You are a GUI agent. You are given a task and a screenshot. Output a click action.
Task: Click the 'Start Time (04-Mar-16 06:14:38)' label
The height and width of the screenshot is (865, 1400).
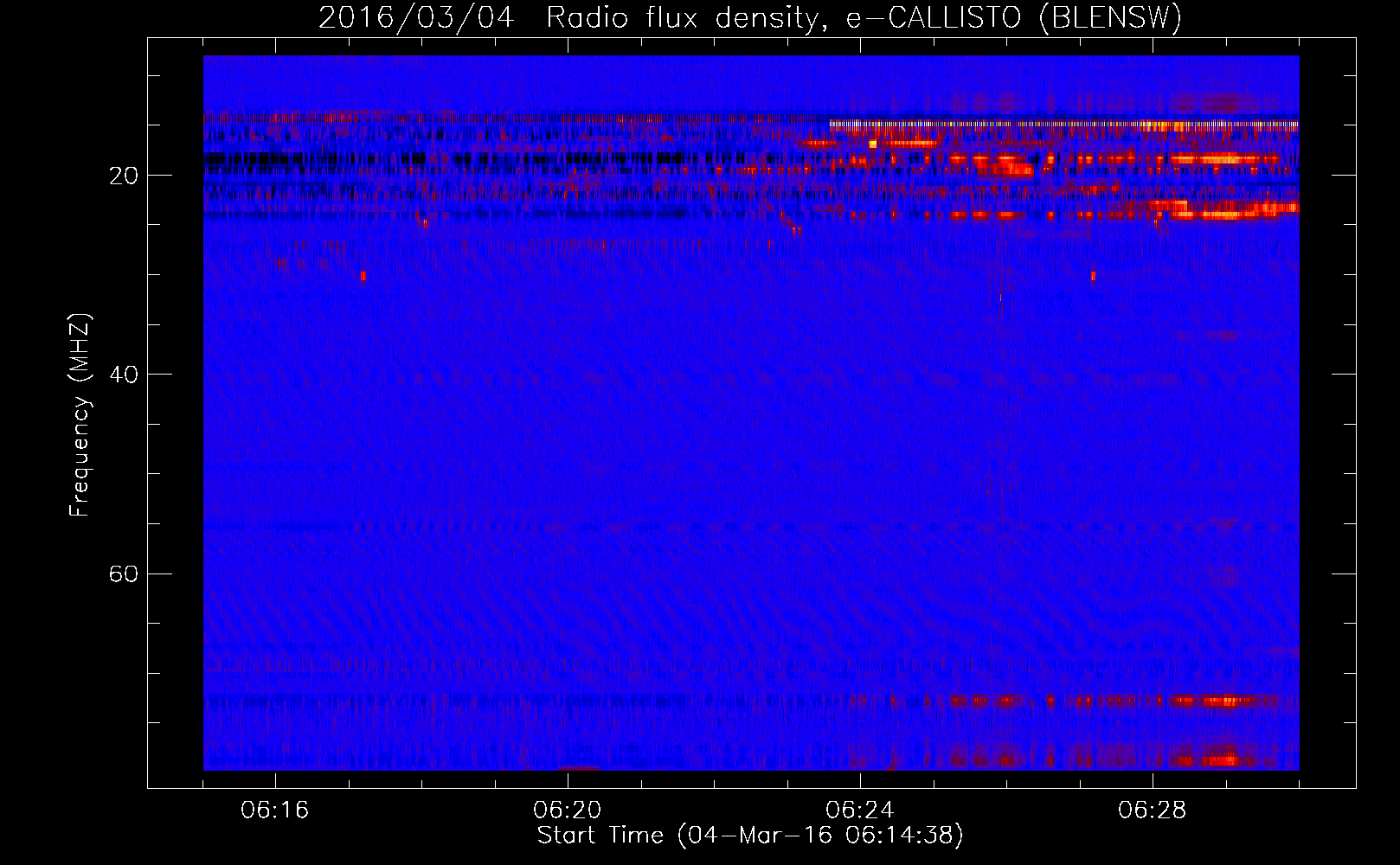pos(750,836)
